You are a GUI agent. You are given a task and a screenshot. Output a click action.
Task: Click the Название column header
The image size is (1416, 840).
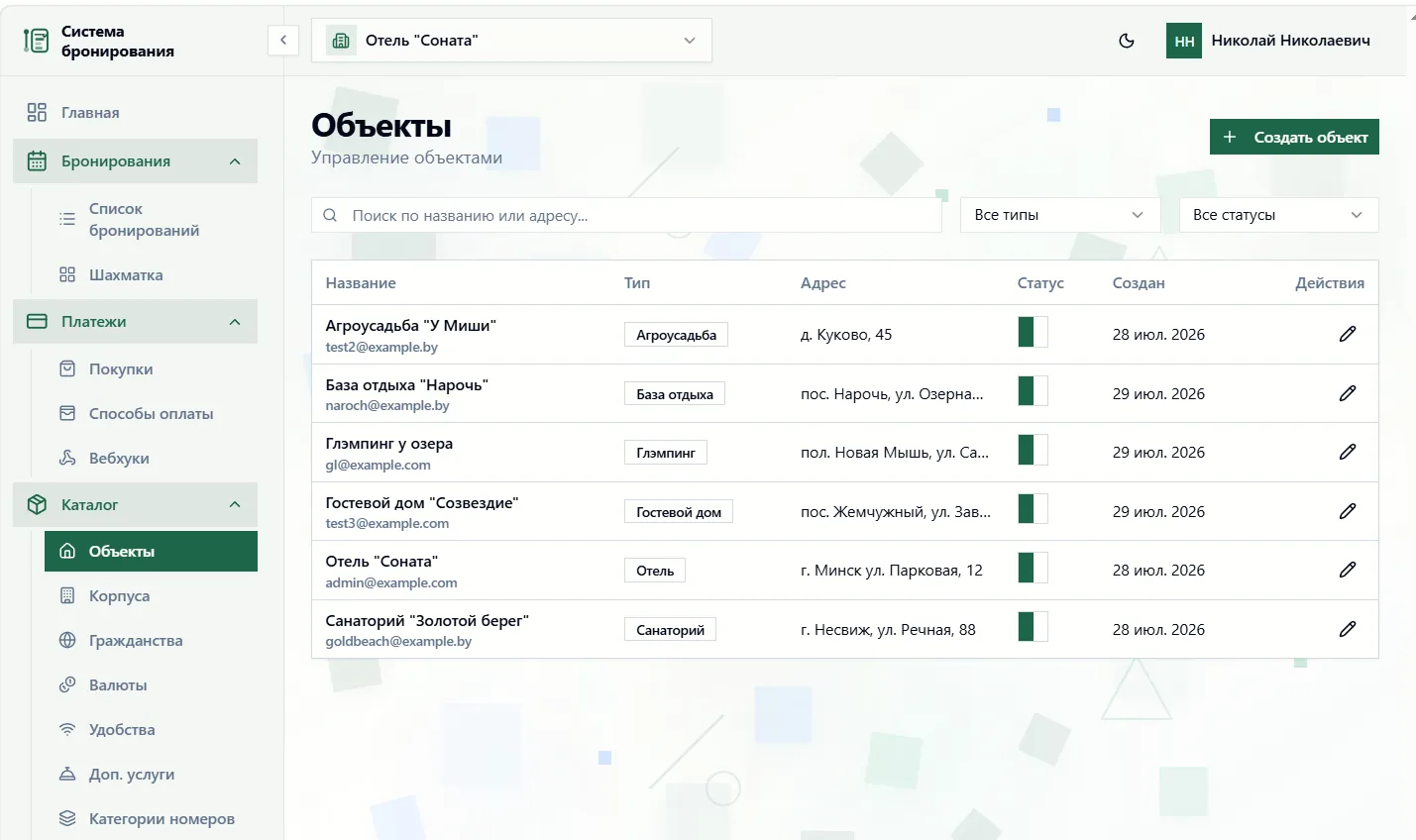(x=361, y=283)
